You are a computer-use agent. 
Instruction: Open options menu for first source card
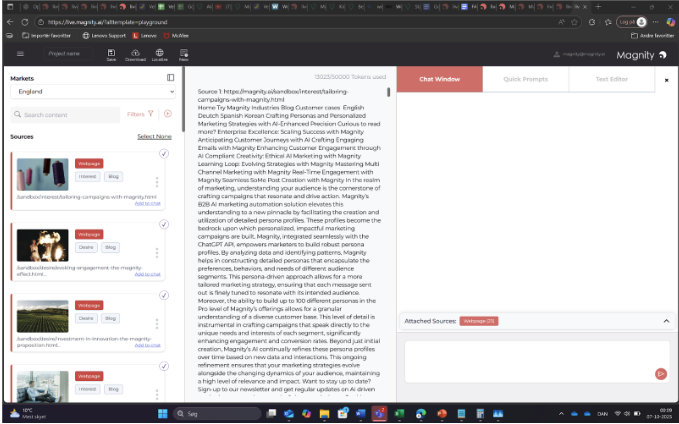tap(157, 183)
